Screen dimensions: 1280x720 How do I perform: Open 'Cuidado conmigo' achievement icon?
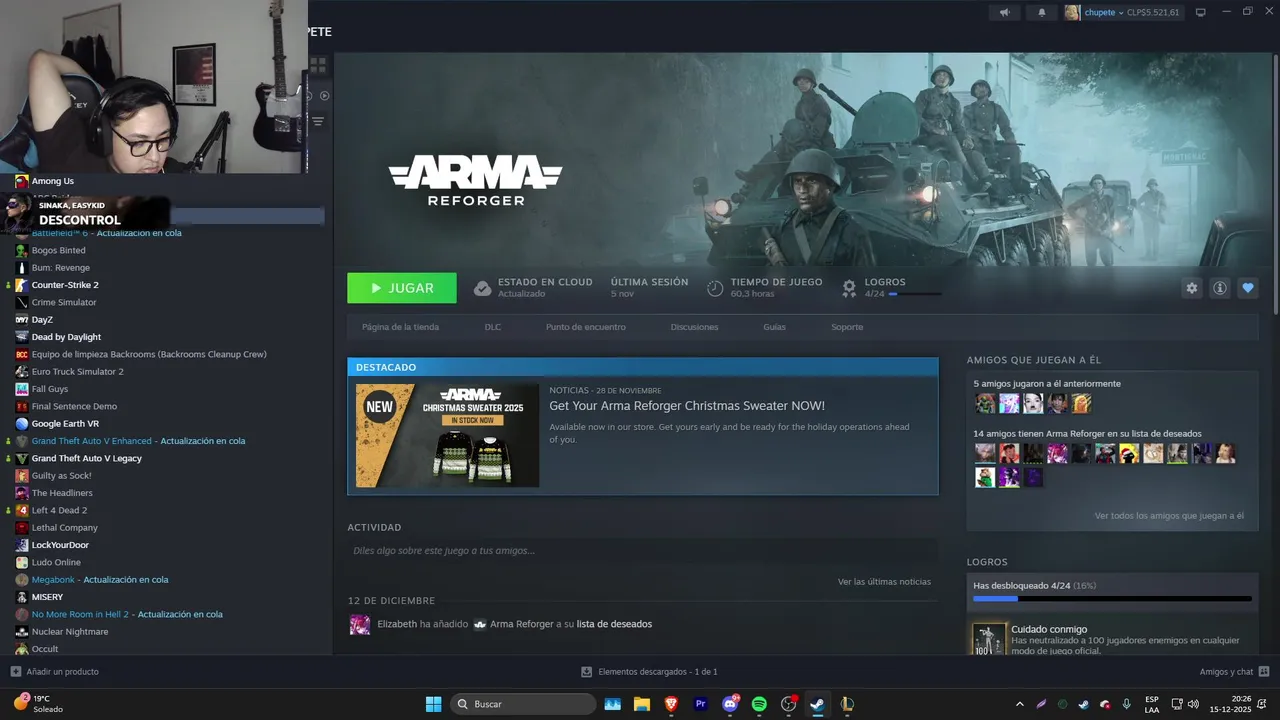(x=989, y=640)
